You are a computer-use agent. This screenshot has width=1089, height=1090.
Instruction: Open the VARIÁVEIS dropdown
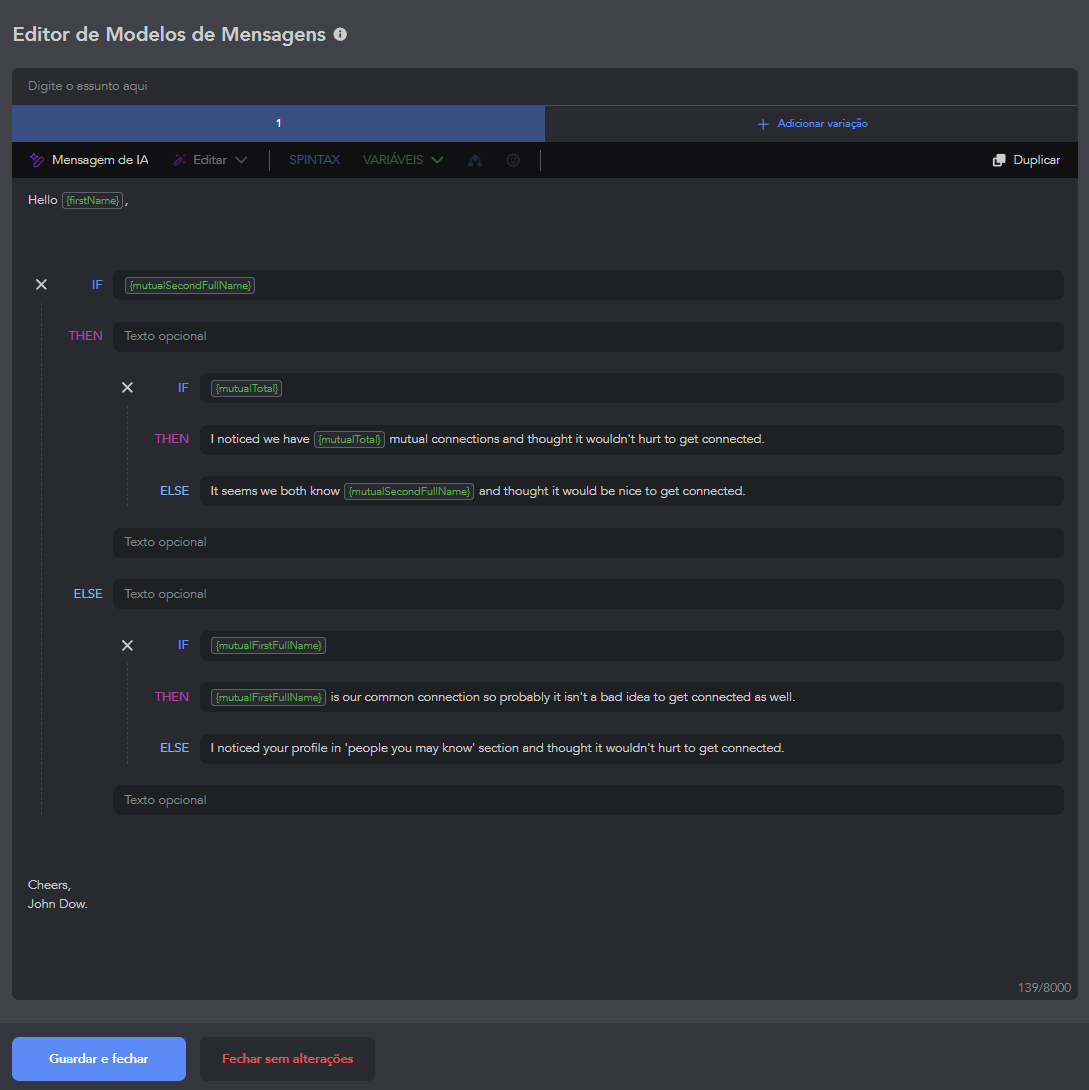pyautogui.click(x=403, y=160)
